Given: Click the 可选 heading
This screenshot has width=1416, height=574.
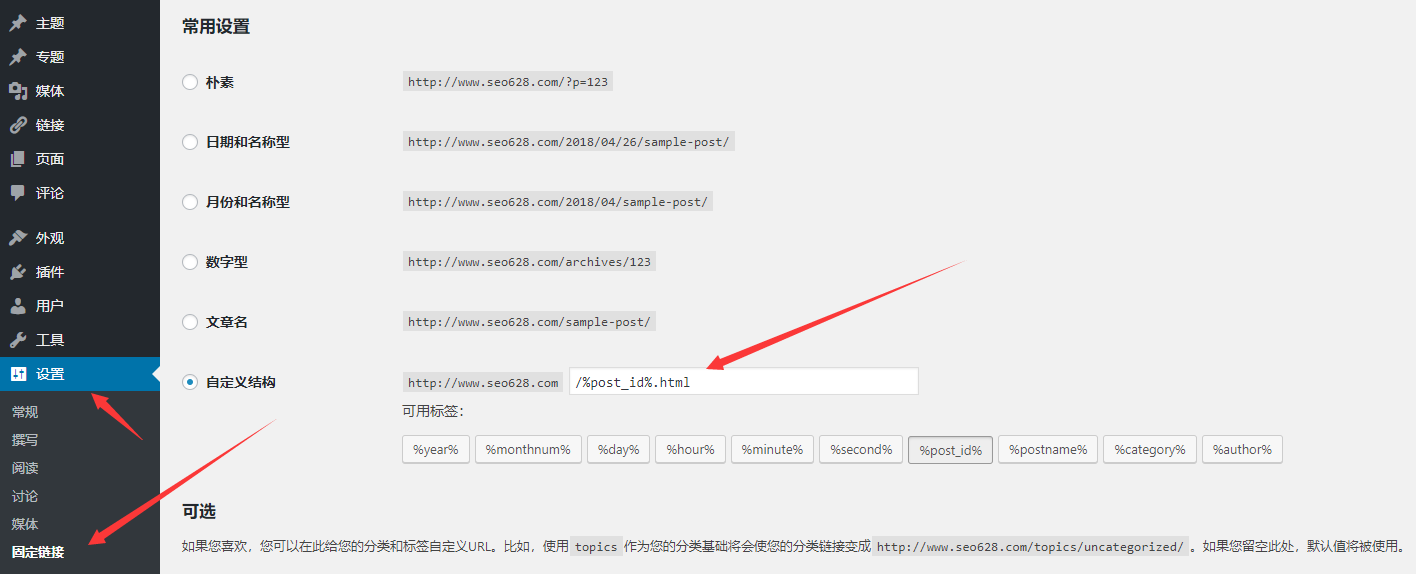Looking at the screenshot, I should click(x=199, y=511).
